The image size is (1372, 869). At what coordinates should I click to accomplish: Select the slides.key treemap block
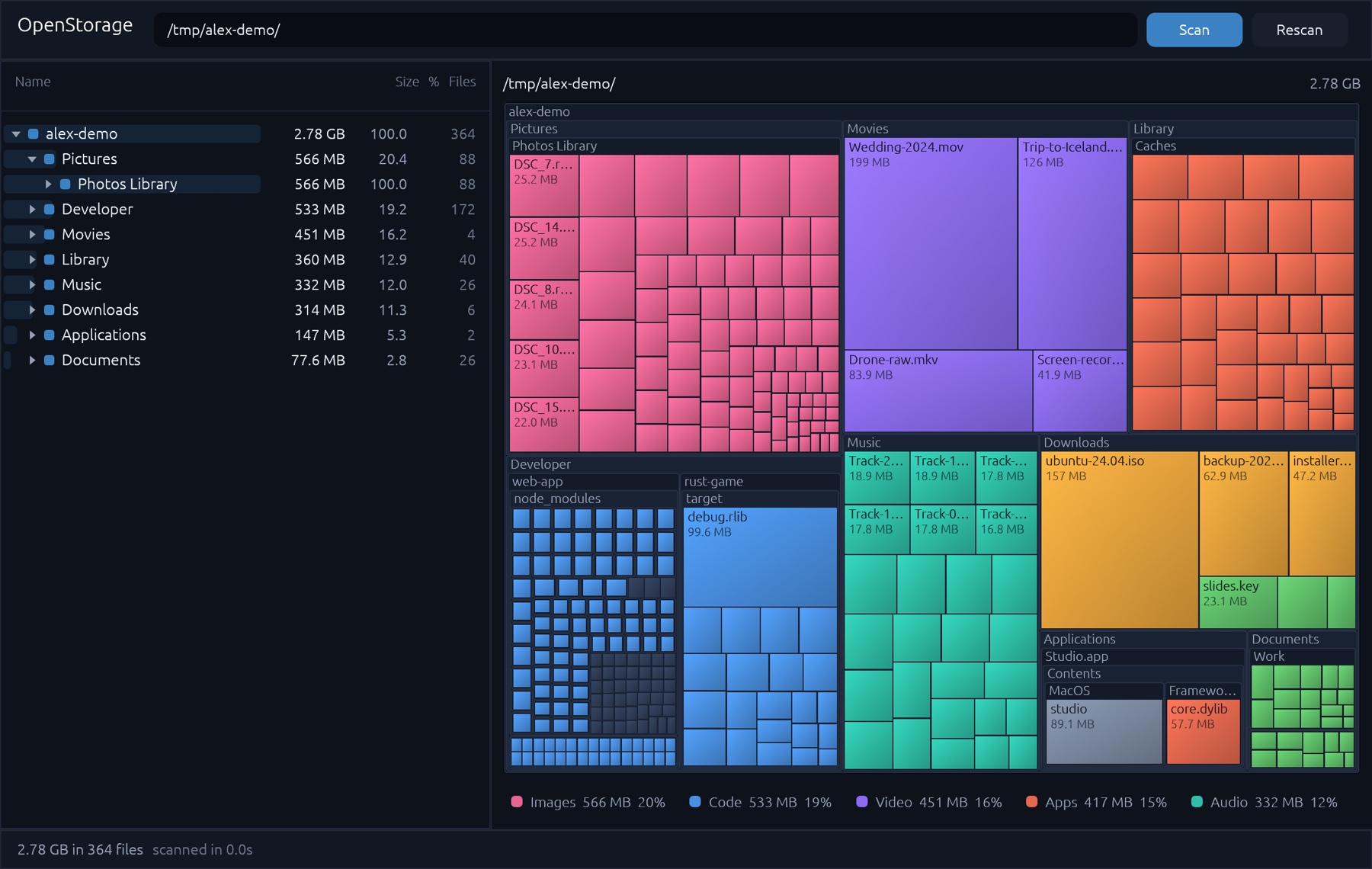coord(1238,602)
